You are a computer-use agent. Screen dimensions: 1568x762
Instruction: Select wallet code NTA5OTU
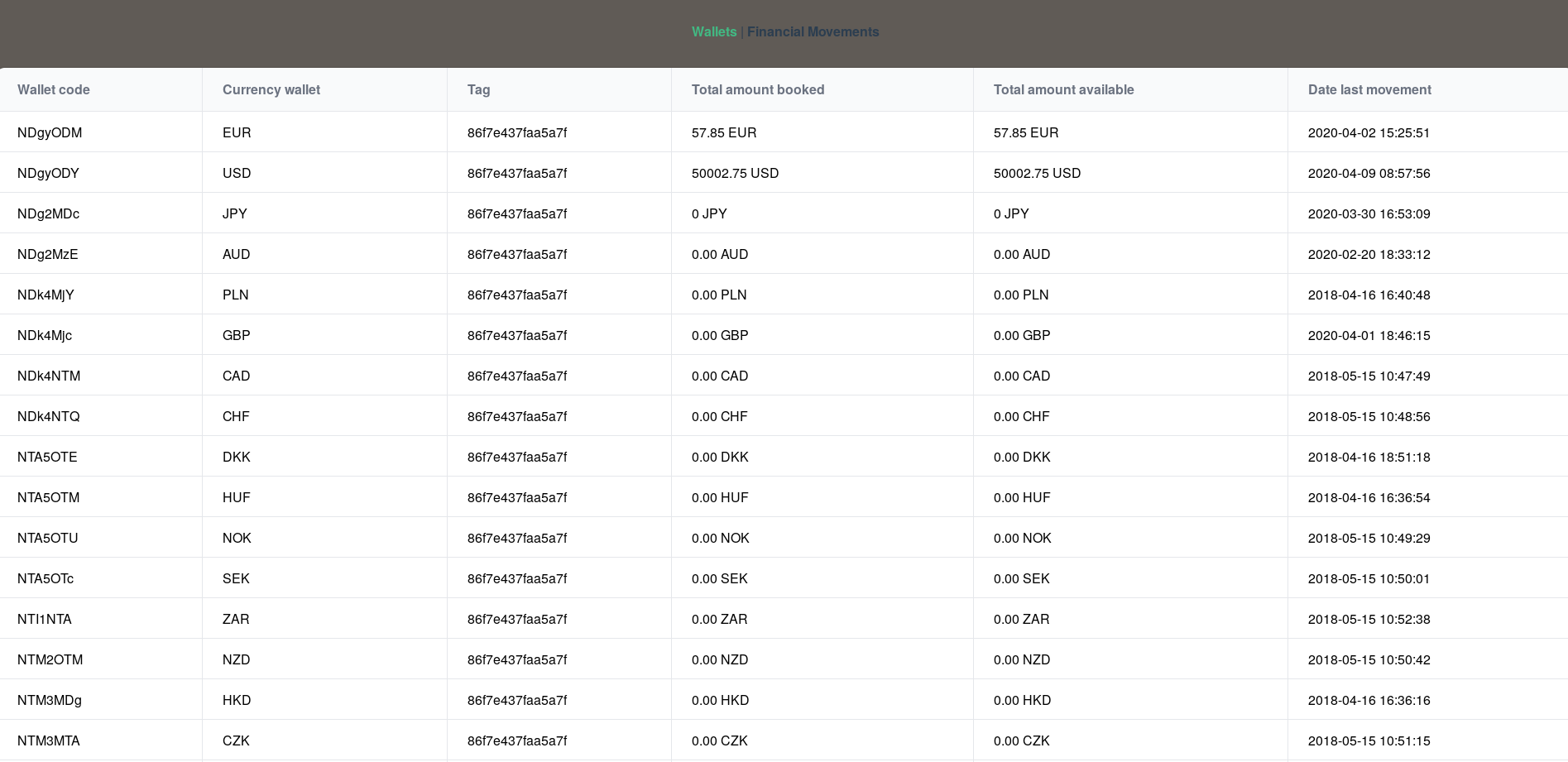[x=47, y=538]
